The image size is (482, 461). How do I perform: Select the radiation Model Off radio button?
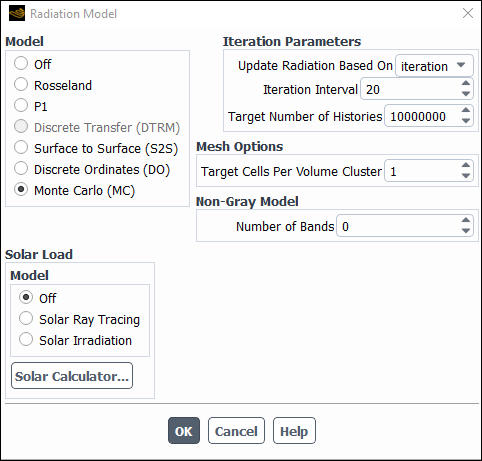click(x=21, y=63)
